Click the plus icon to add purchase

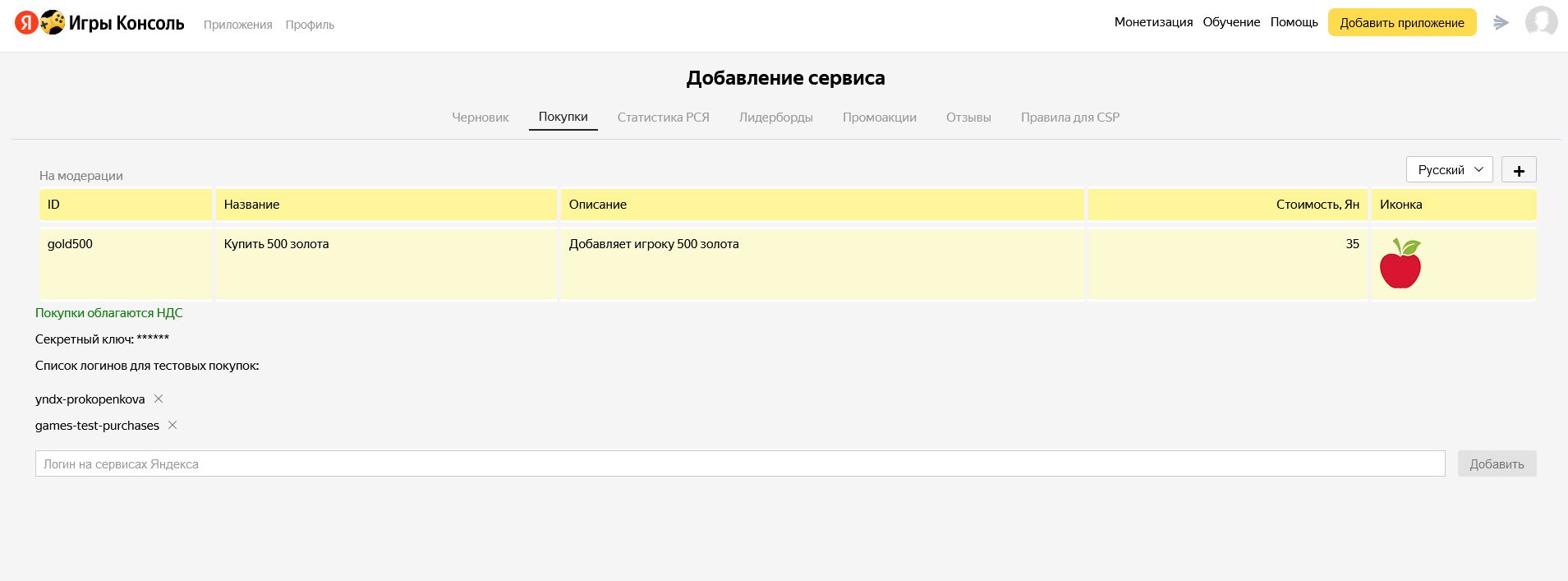tap(1519, 170)
